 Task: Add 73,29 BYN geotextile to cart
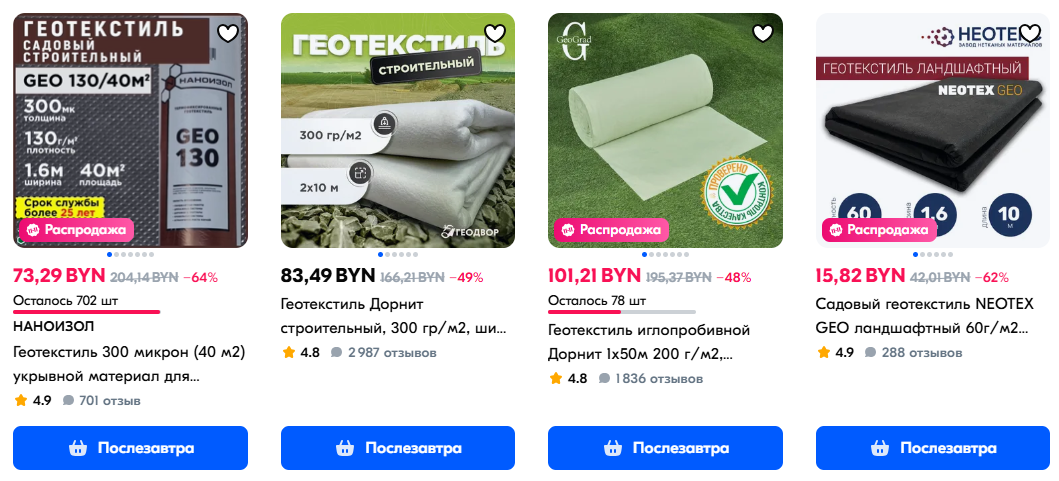point(130,448)
